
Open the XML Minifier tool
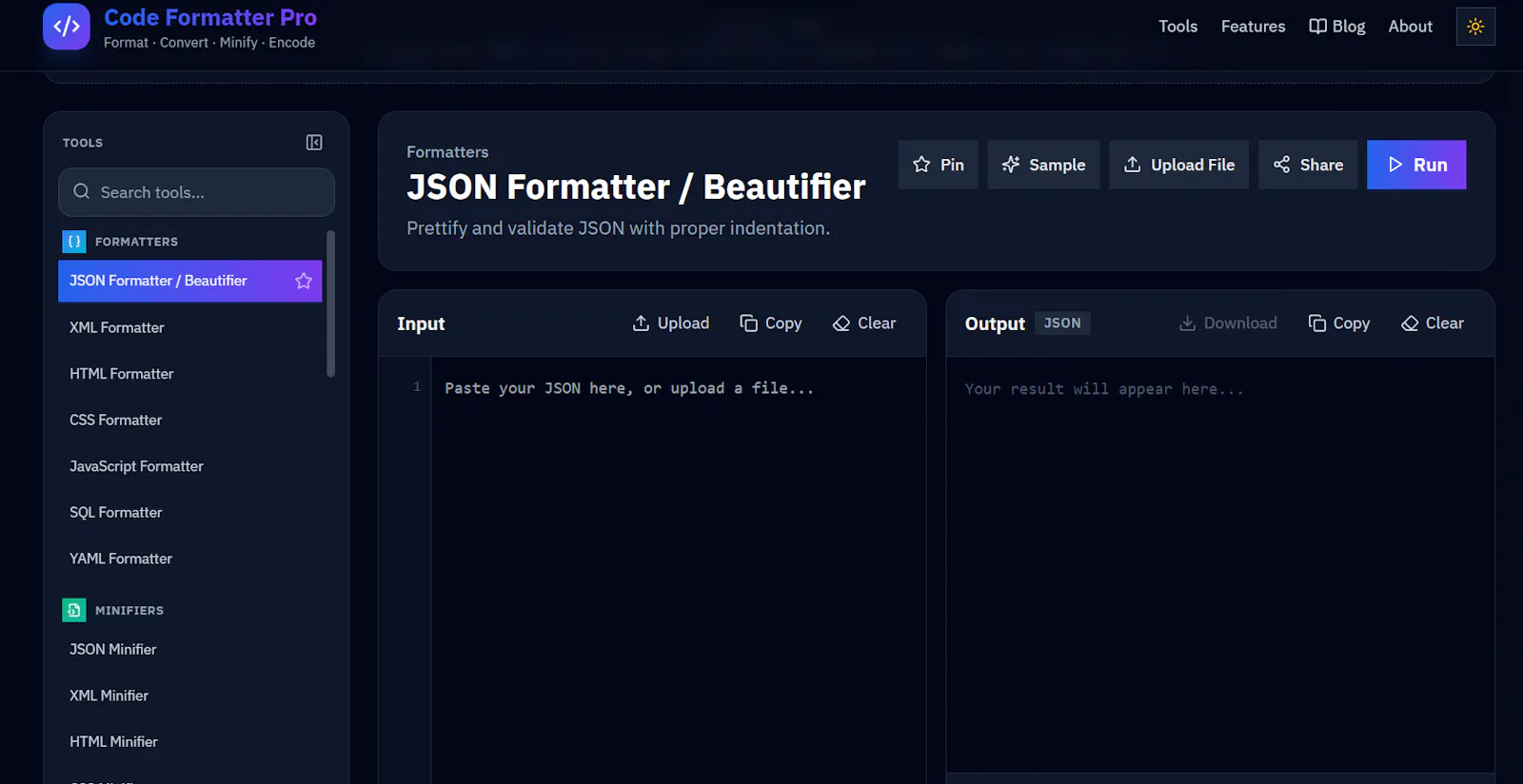190,696
